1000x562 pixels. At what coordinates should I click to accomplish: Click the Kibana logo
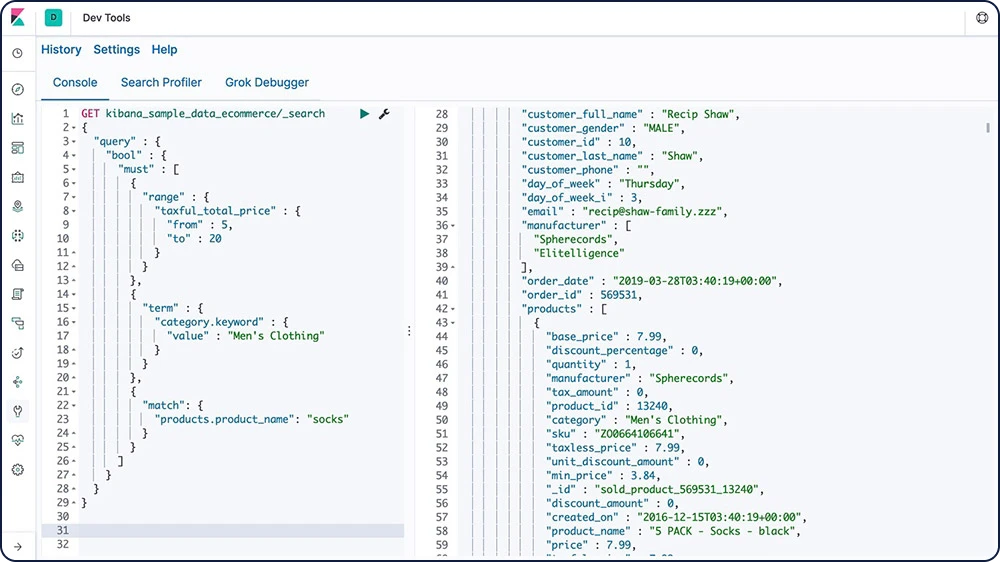pos(17,17)
